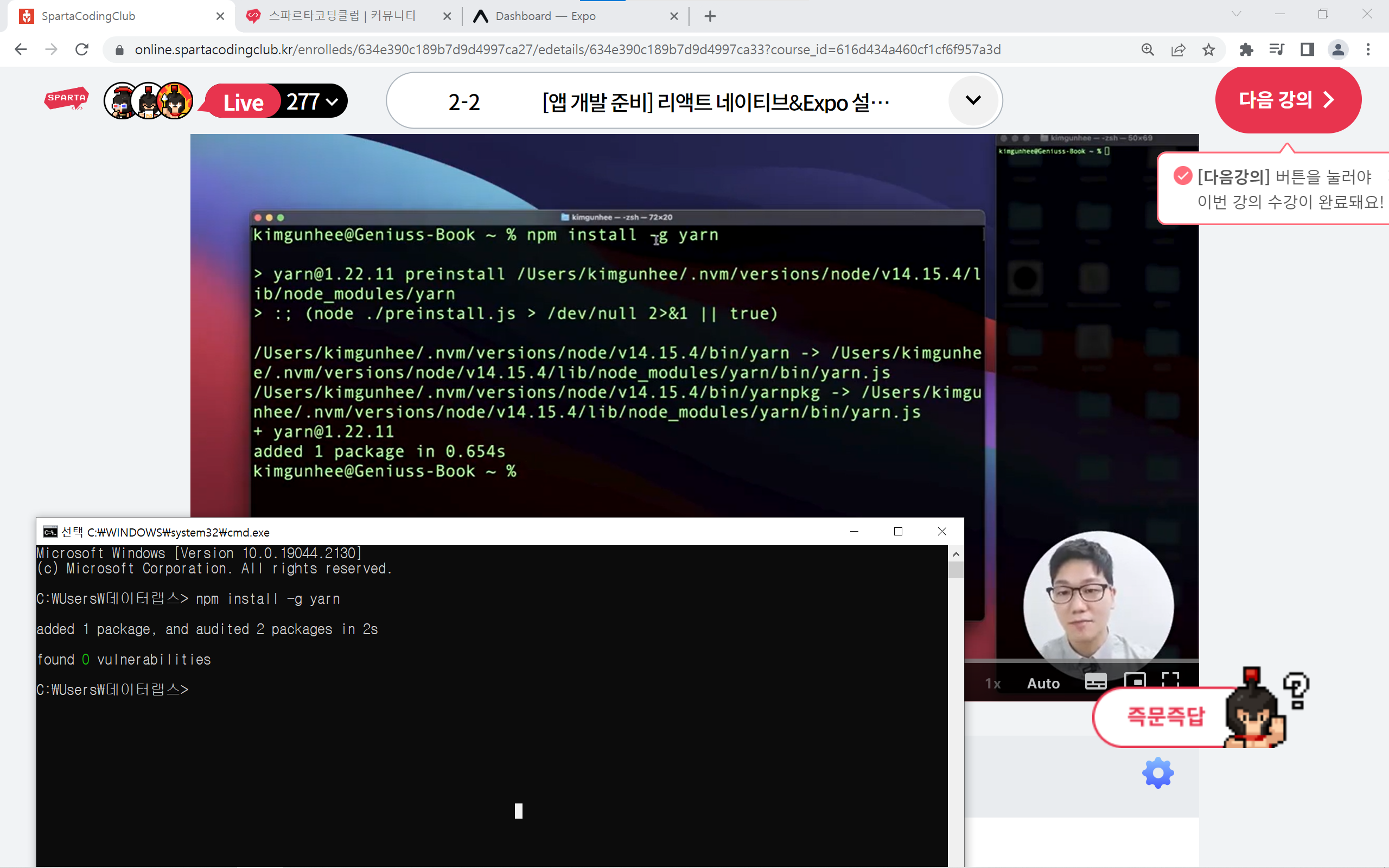Reload the page with the refresh icon
The width and height of the screenshot is (1389, 868).
82,49
